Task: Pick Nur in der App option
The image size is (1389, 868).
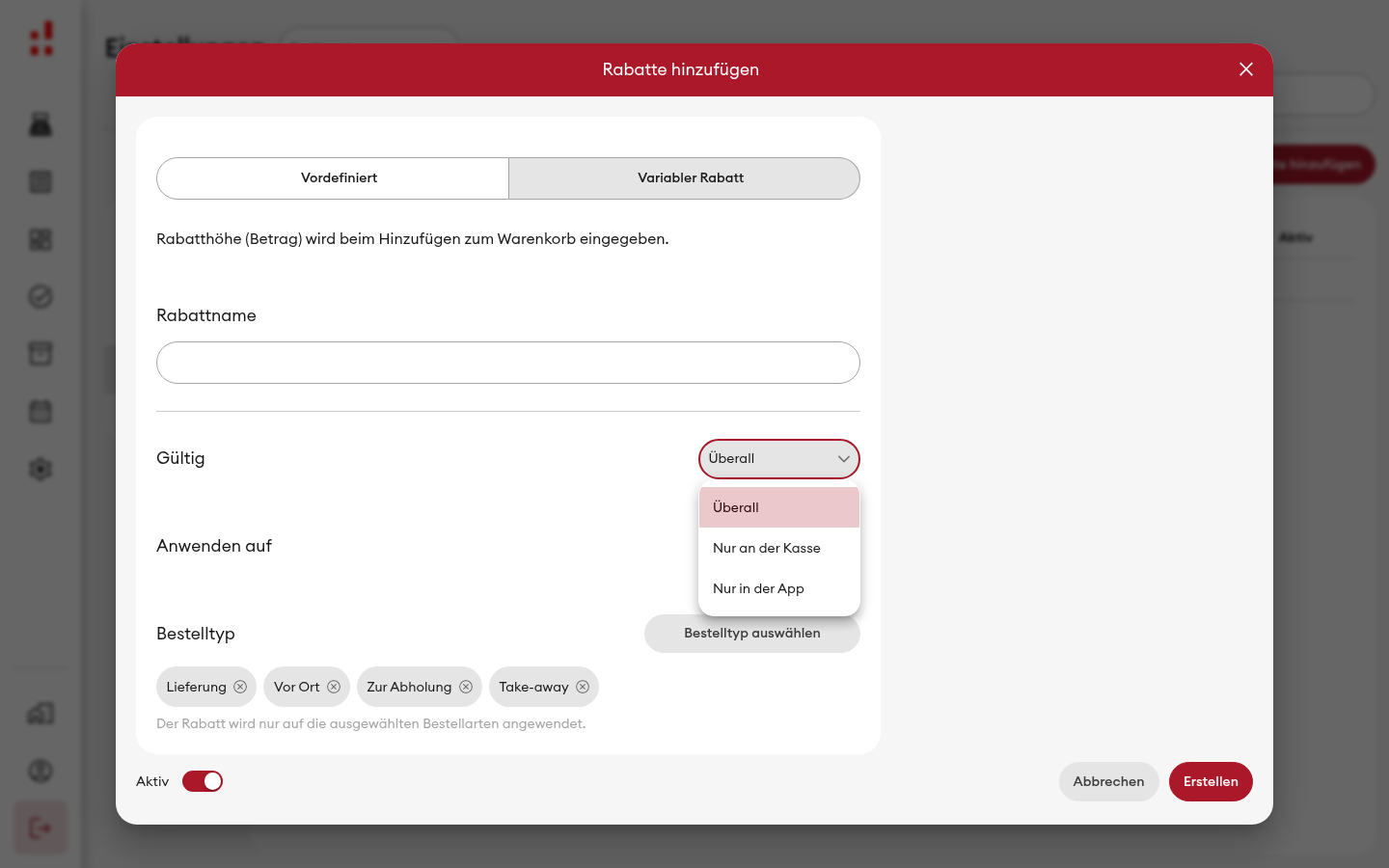Action: click(x=779, y=588)
